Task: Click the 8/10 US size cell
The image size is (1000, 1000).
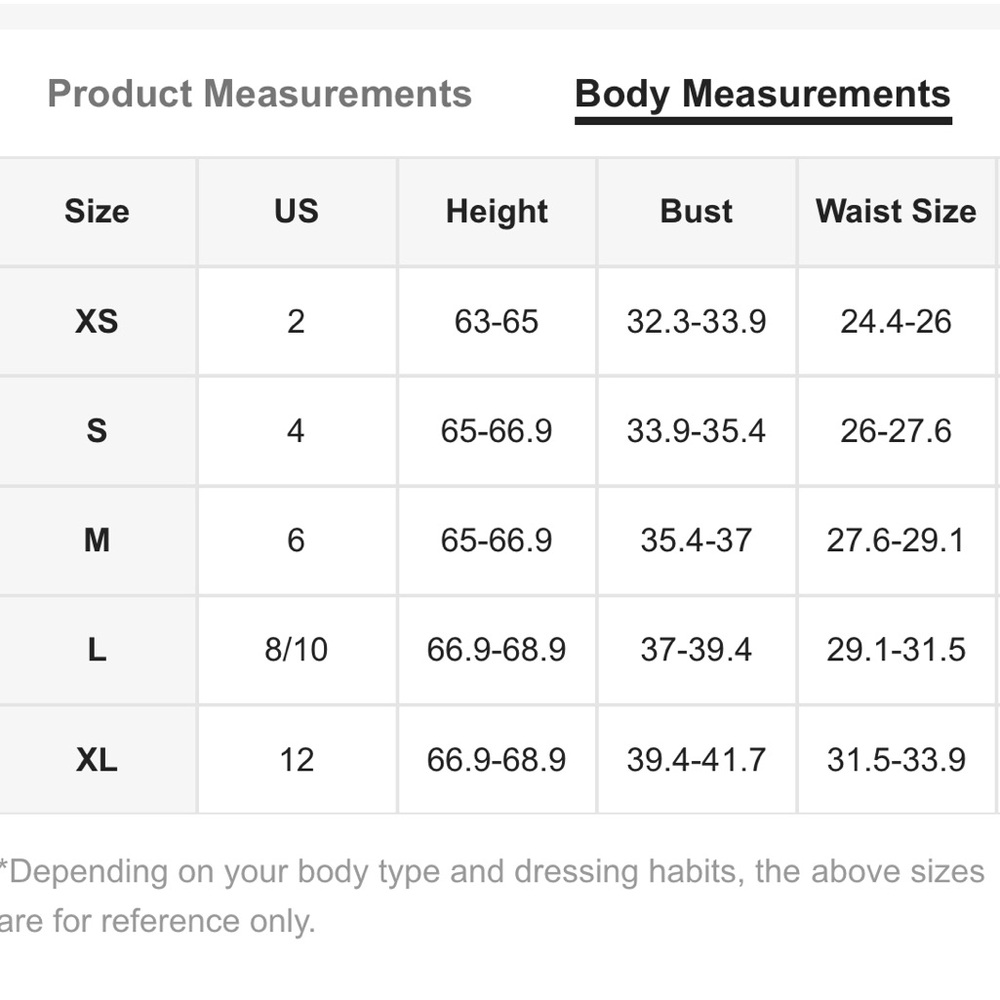Action: (297, 650)
